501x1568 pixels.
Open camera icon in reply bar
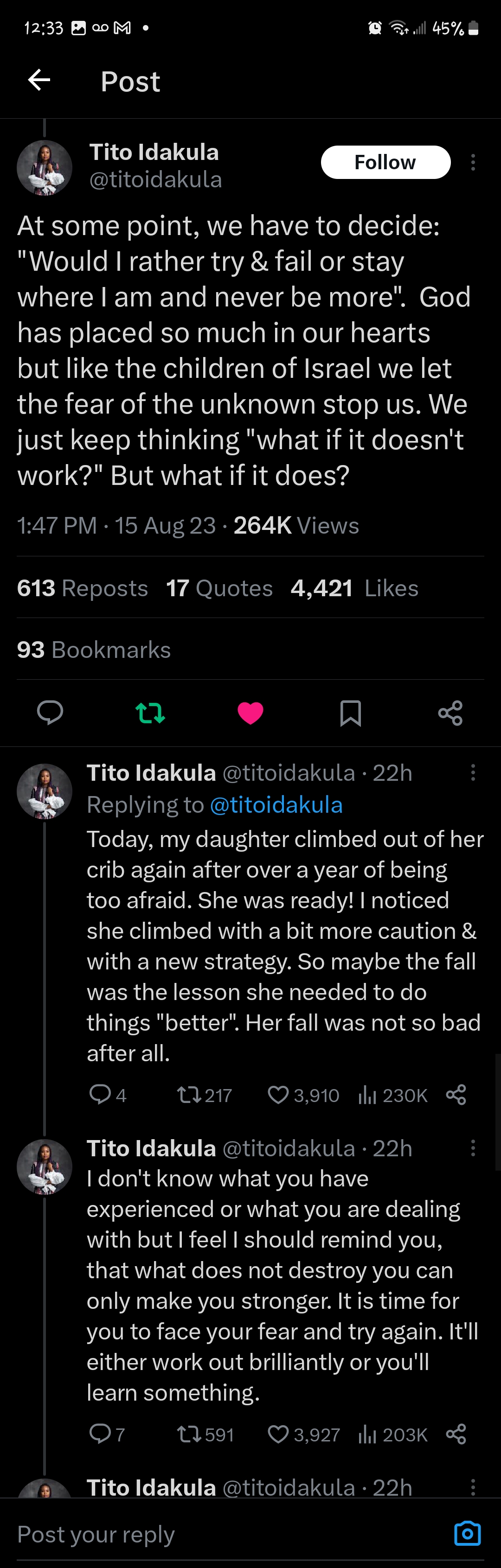coord(468,1533)
